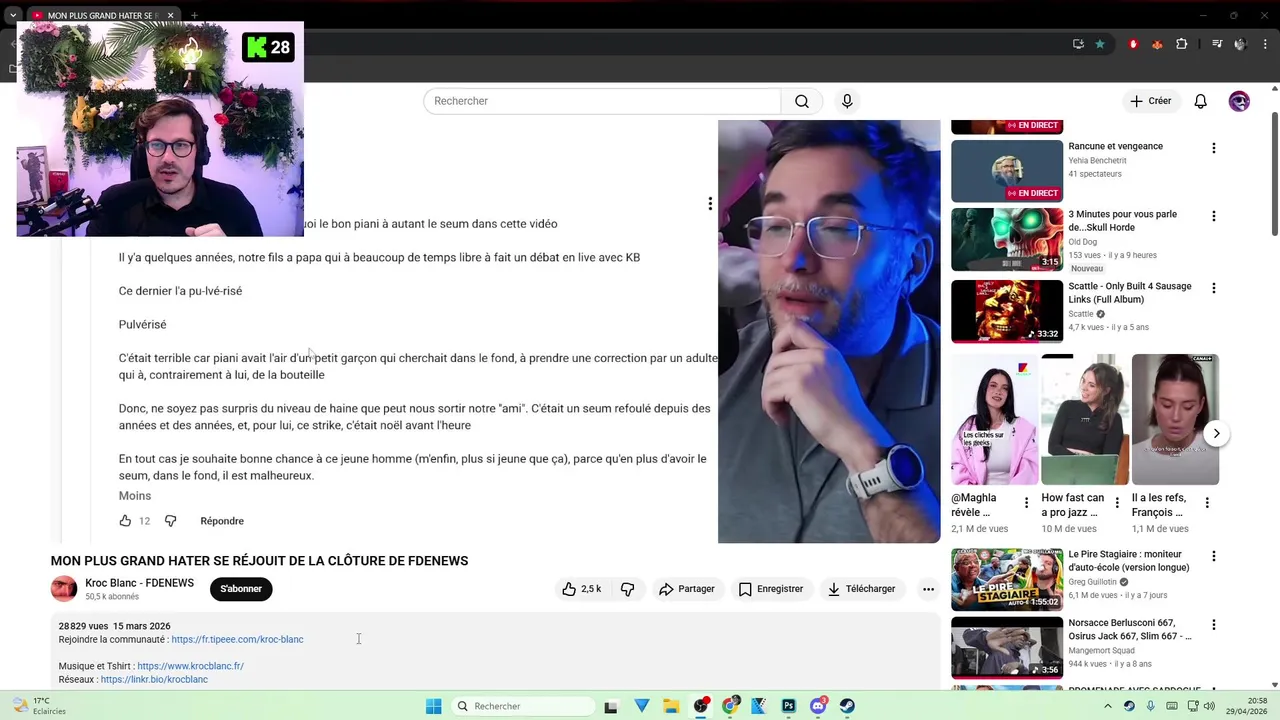The height and width of the screenshot is (720, 1280).
Task: Save video with the Enregistrer button
Action: (x=770, y=589)
